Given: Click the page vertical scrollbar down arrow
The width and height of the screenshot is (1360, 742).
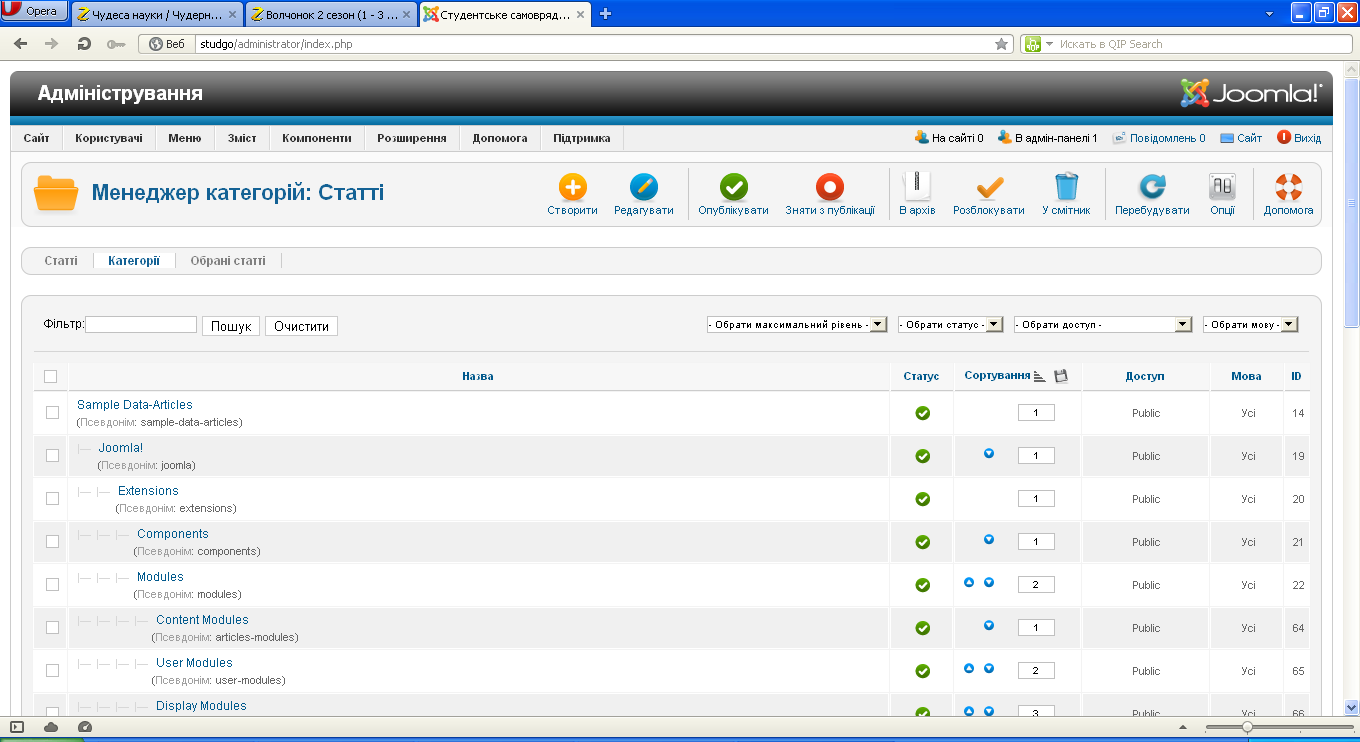Looking at the screenshot, I should [x=1352, y=707].
